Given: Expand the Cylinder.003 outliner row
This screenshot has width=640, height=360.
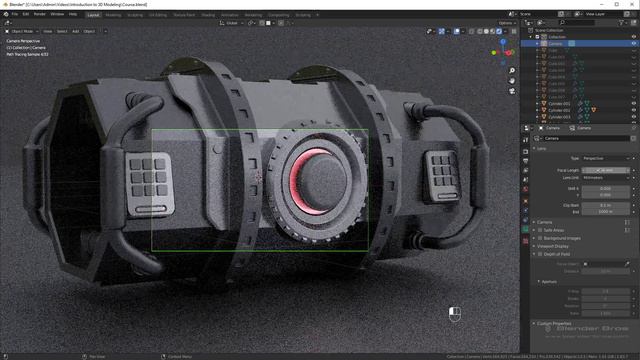Looking at the screenshot, I should [x=538, y=117].
